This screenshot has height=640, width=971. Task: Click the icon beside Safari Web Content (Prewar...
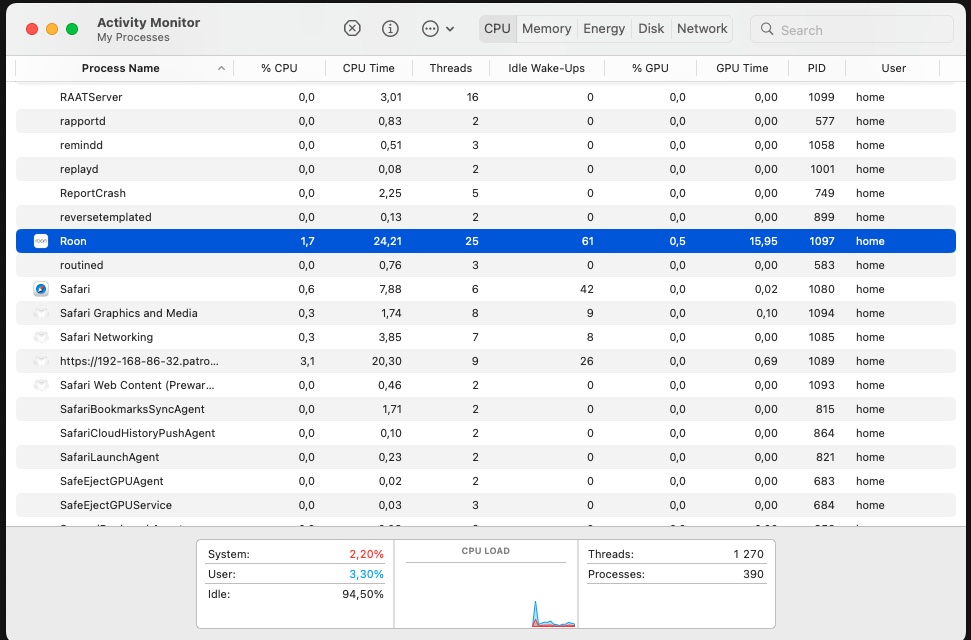41,385
